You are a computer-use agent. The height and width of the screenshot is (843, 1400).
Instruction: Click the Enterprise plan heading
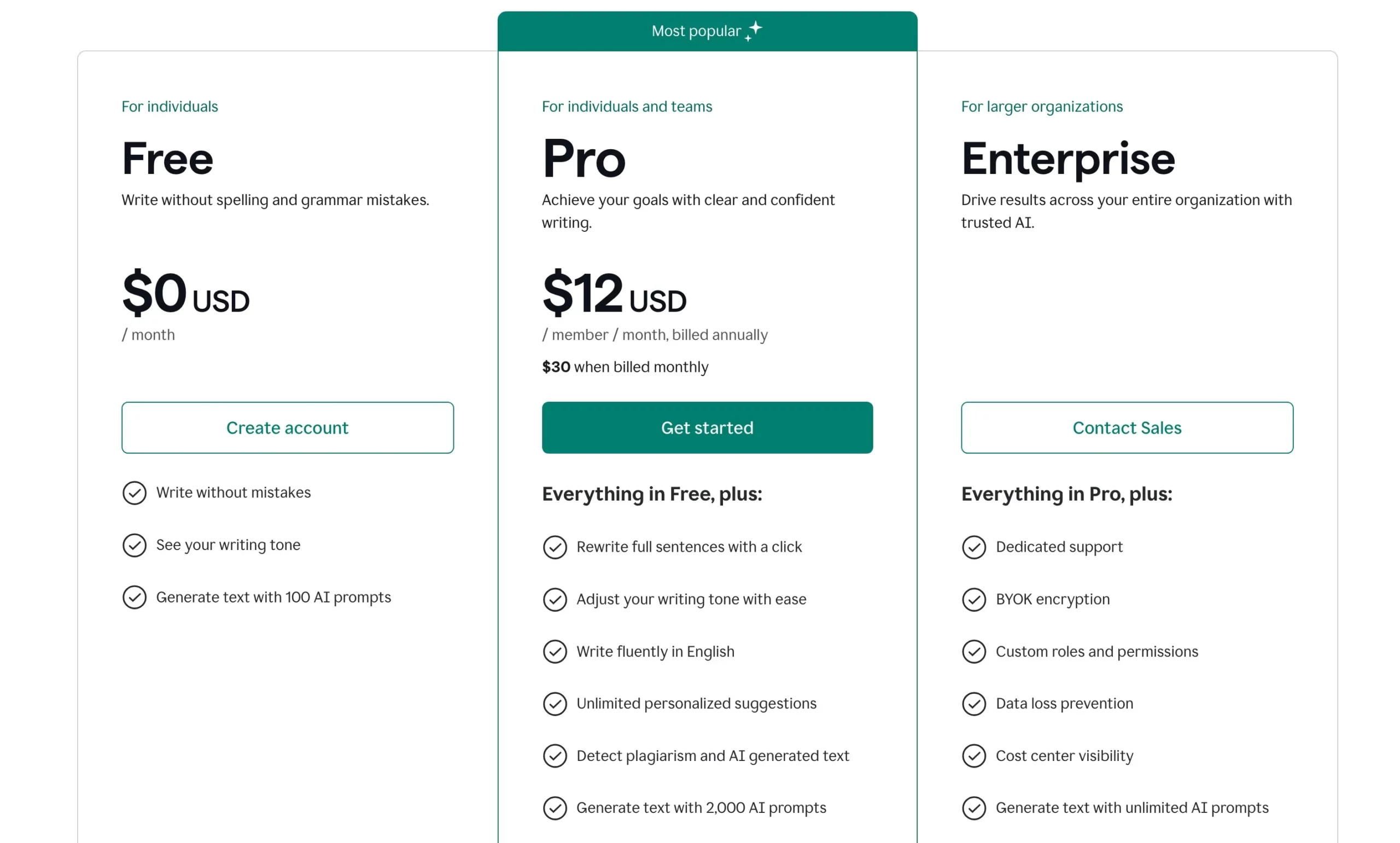click(1067, 159)
